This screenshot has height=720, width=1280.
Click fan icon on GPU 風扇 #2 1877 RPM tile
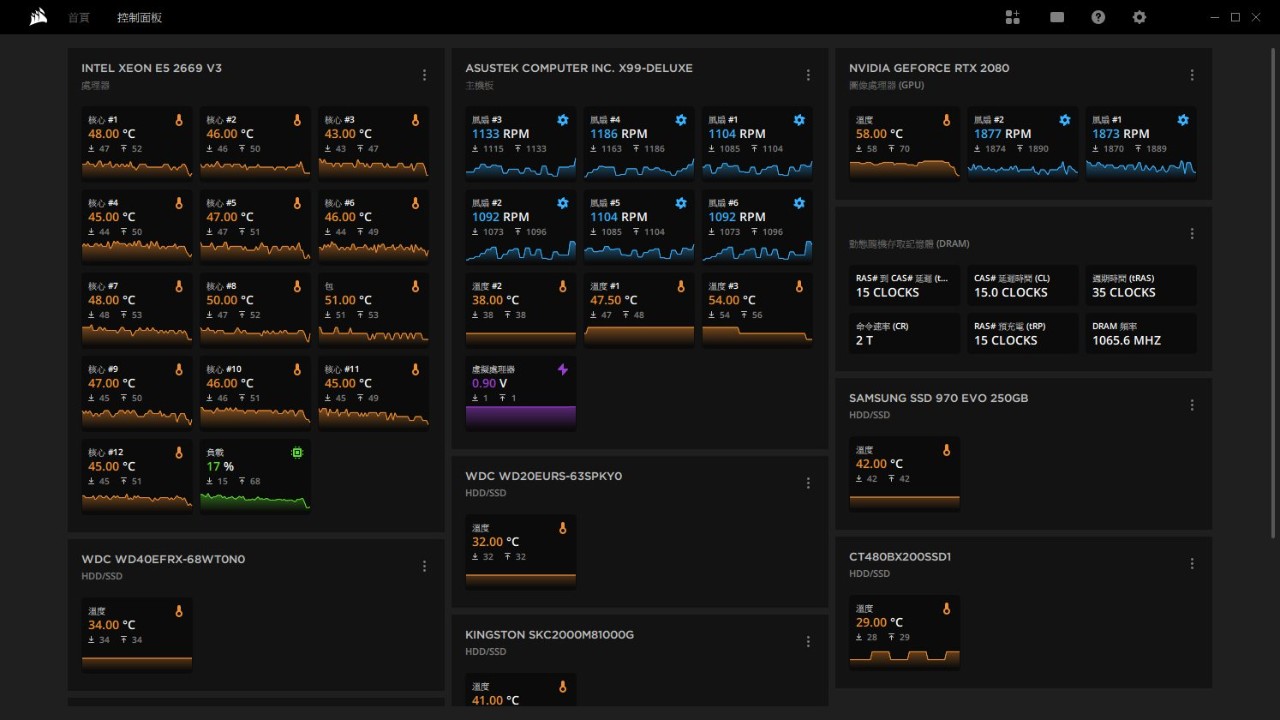coord(1065,120)
